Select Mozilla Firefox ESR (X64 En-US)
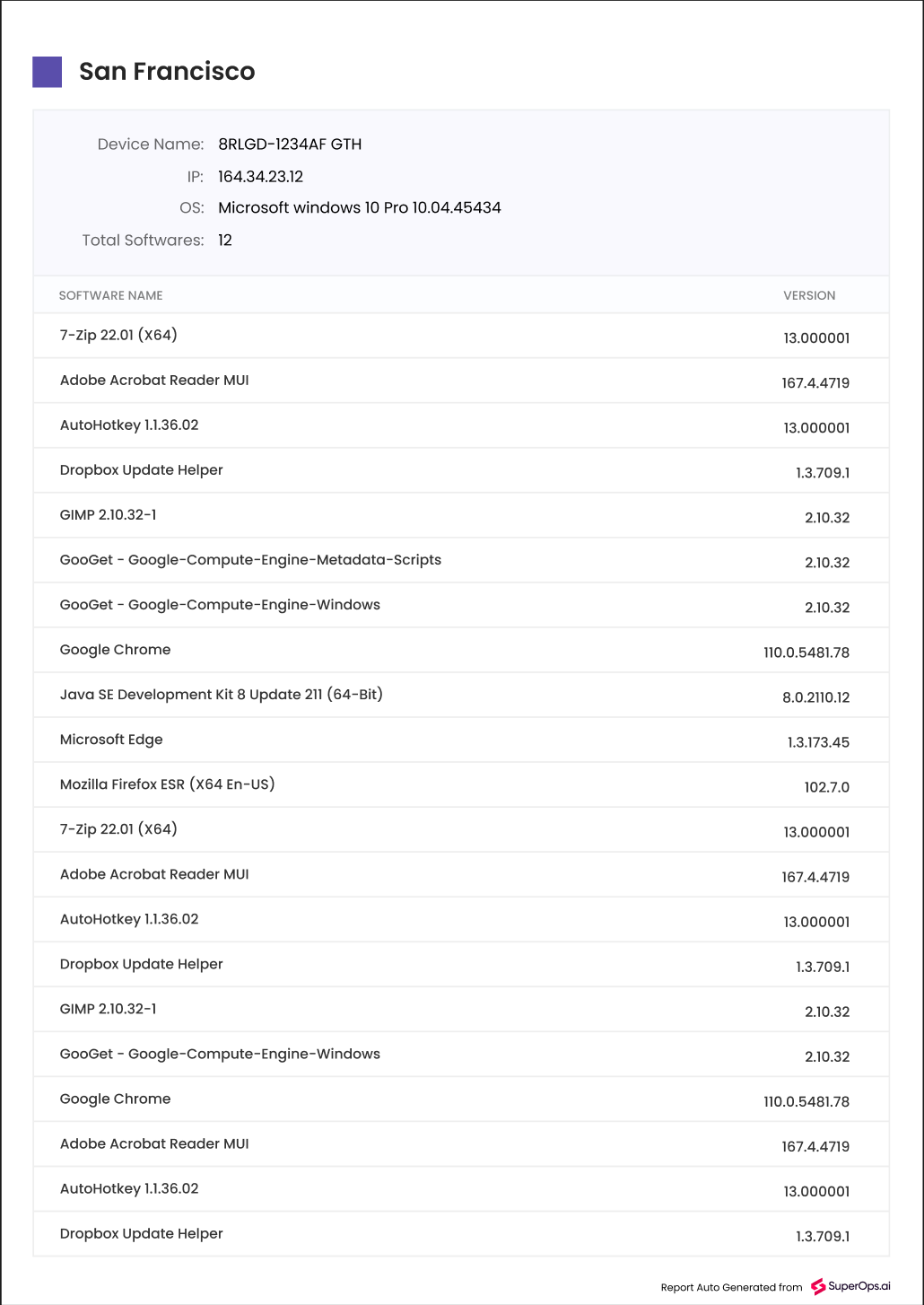 pos(168,784)
